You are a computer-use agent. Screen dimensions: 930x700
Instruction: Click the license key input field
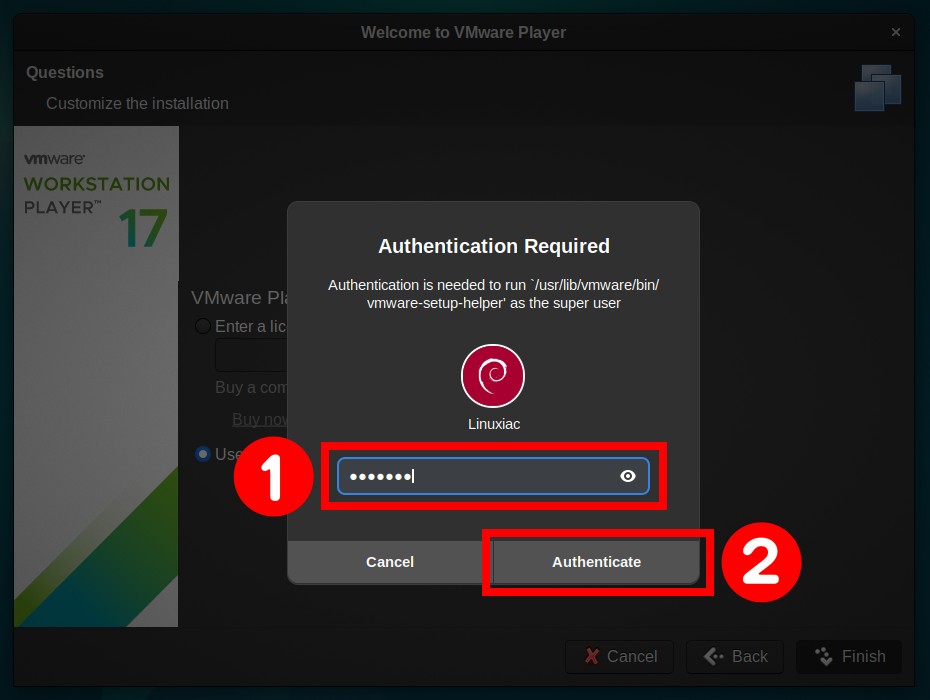pyautogui.click(x=251, y=355)
